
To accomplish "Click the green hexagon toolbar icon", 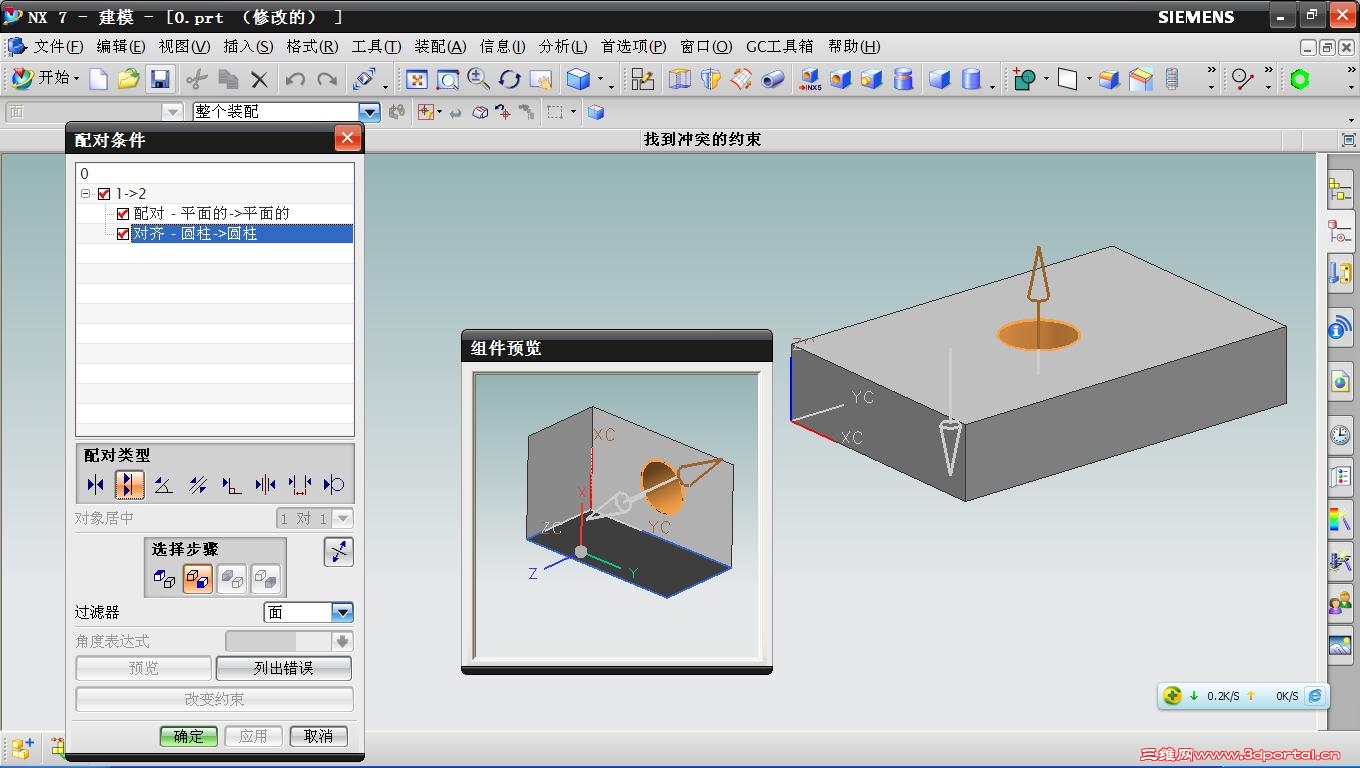I will pyautogui.click(x=1300, y=79).
